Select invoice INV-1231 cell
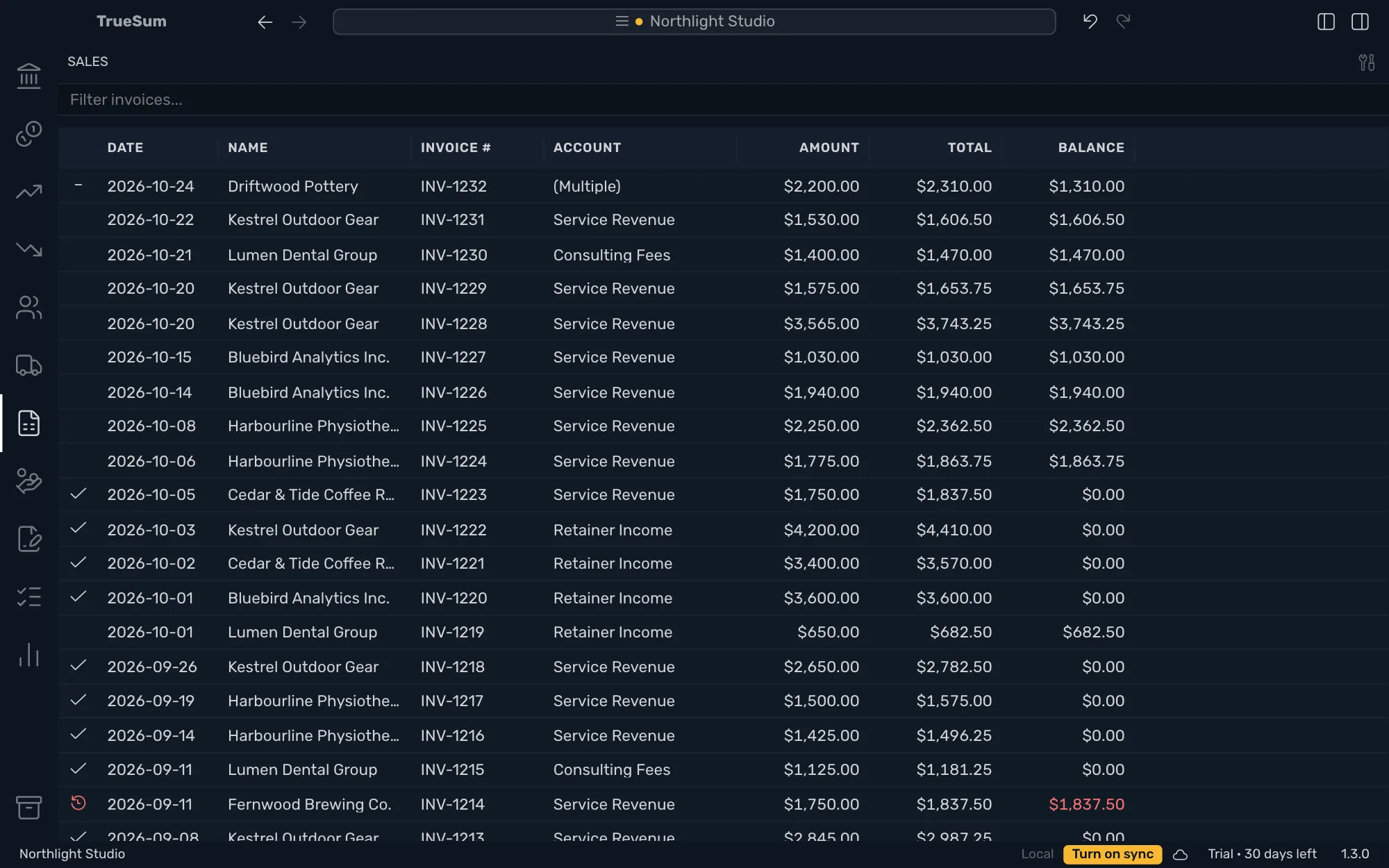Image resolution: width=1389 pixels, height=868 pixels. click(x=452, y=219)
